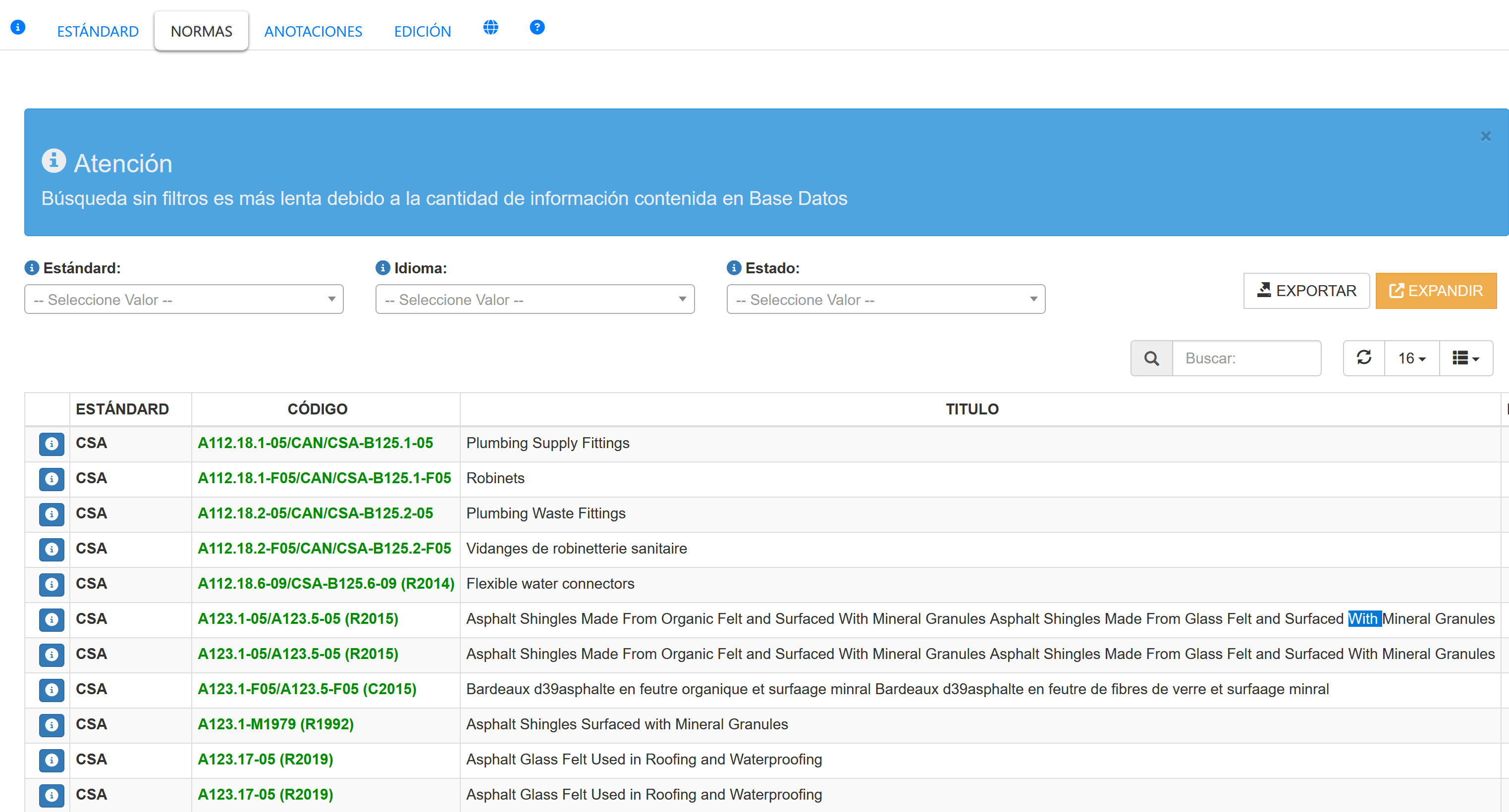Click the question mark help icon
The height and width of the screenshot is (812, 1509).
tap(537, 28)
